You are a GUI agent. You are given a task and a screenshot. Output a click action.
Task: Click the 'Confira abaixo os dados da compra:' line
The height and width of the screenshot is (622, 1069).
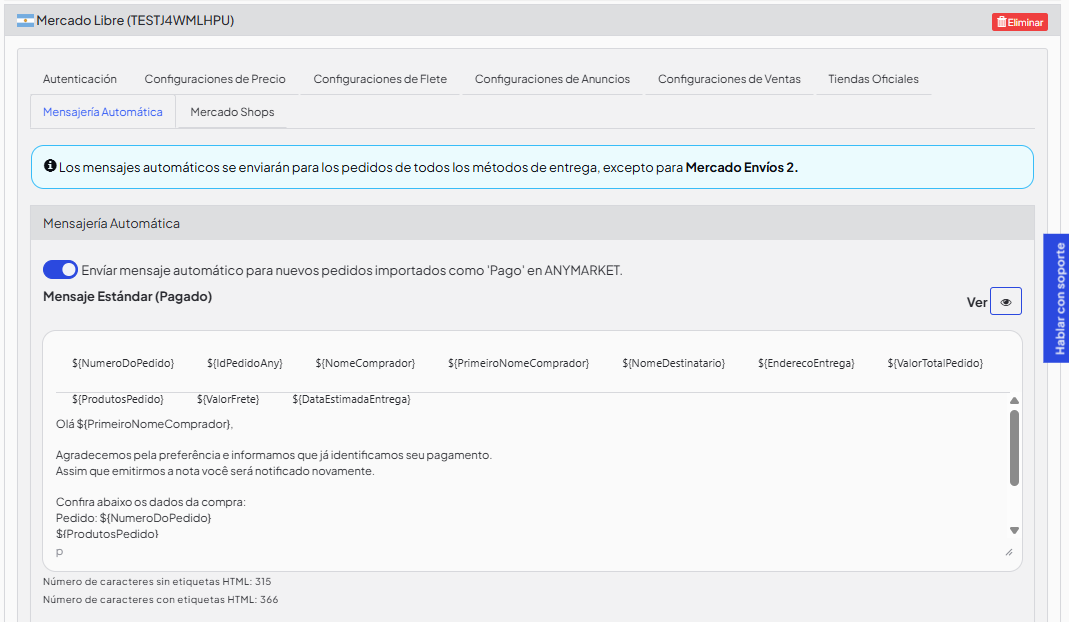point(151,502)
